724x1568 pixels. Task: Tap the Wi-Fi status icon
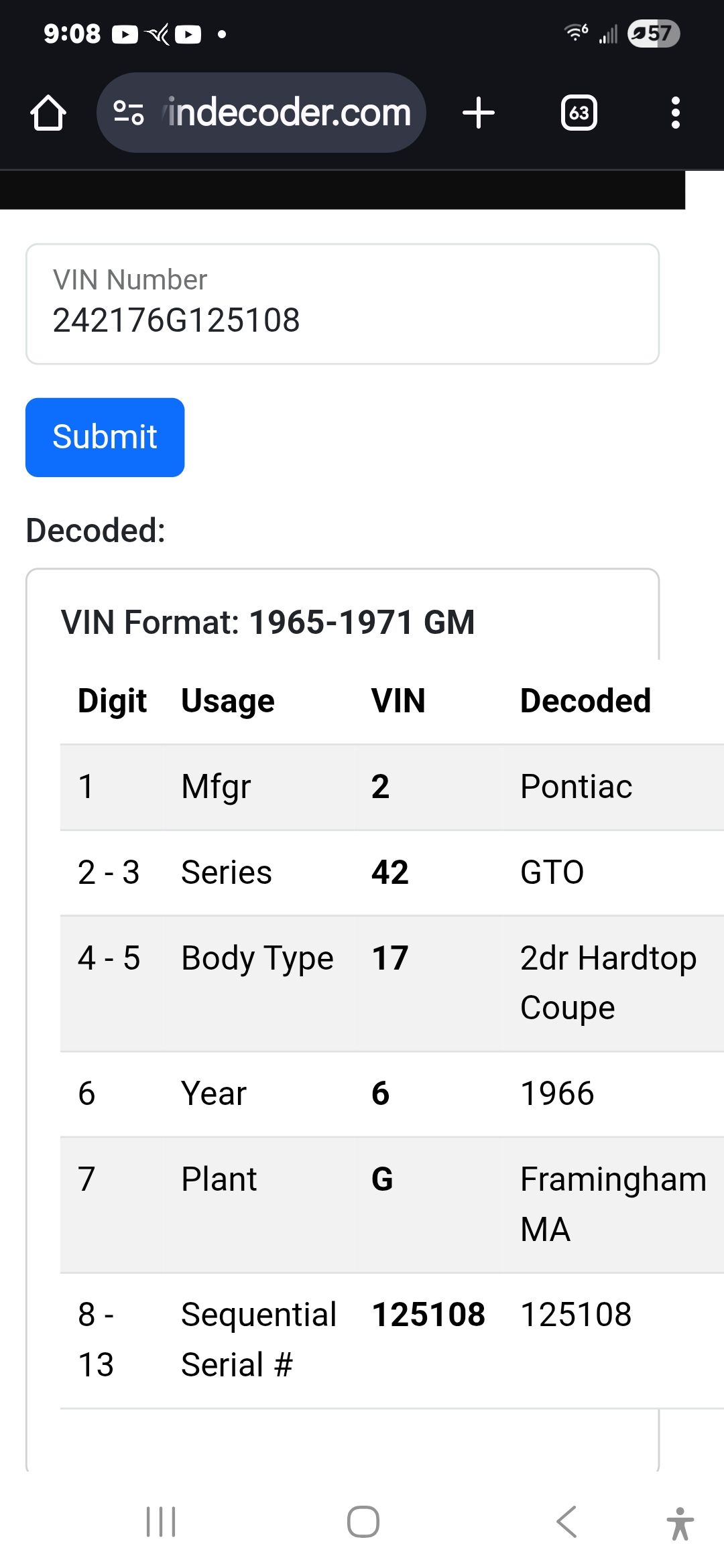[x=576, y=32]
